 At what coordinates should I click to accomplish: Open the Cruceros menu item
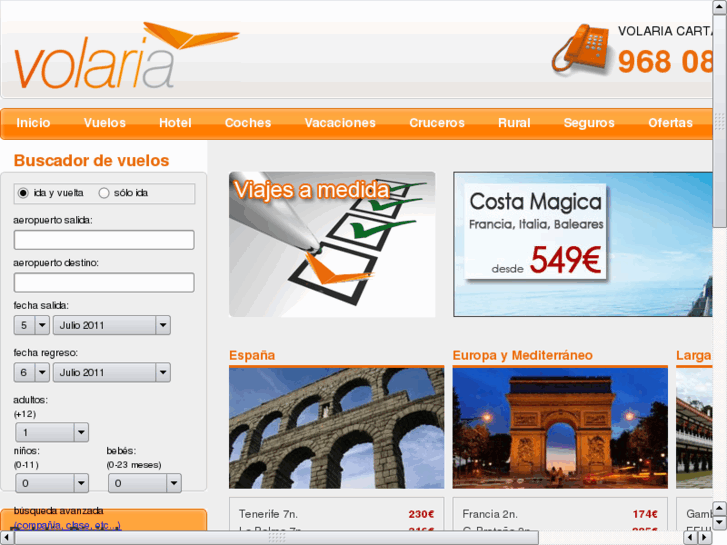(x=437, y=123)
